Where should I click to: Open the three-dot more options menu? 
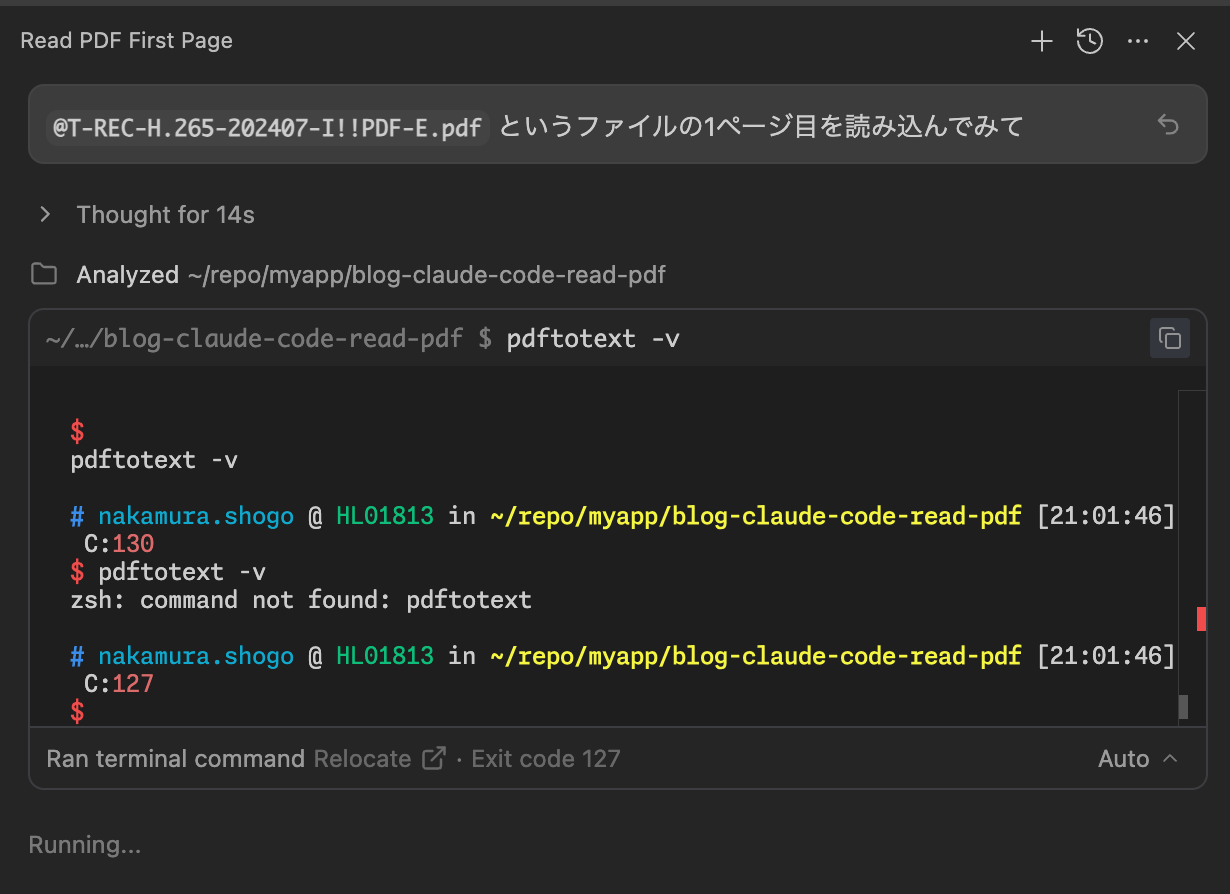[x=1138, y=41]
